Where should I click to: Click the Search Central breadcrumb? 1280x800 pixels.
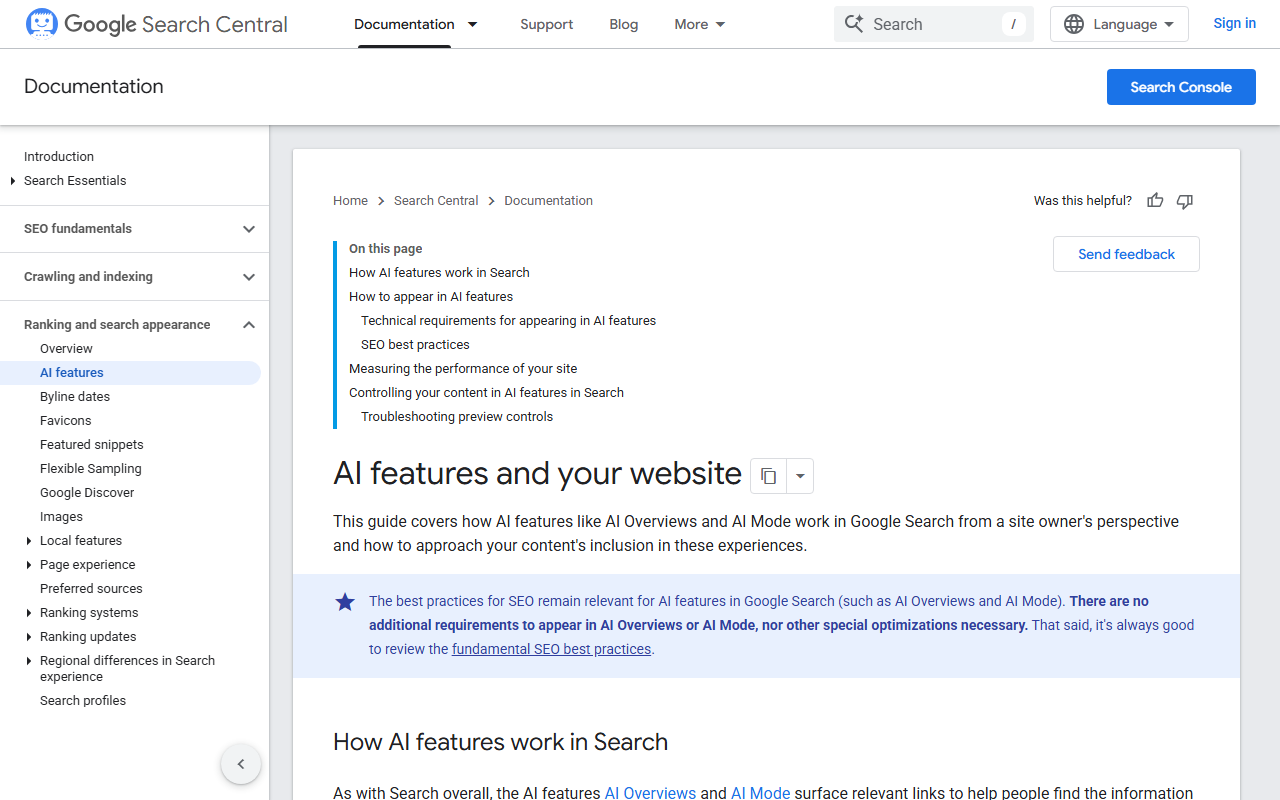(436, 201)
